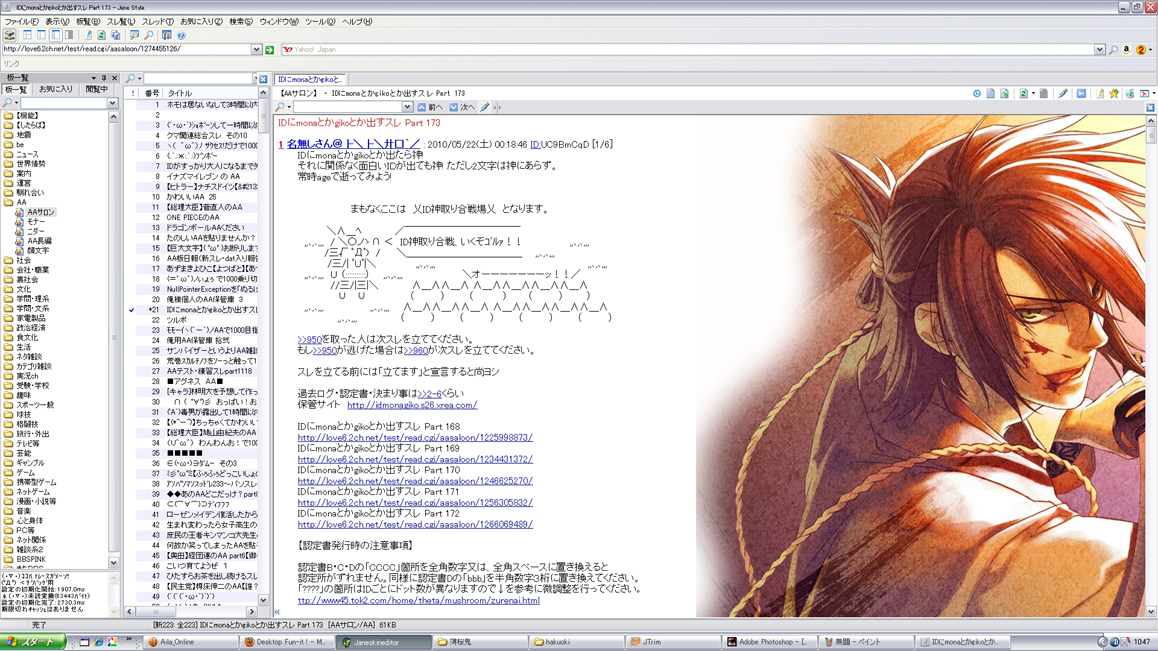Select thread 12 ONE PIECEのAA
This screenshot has width=1158, height=651.
(191, 218)
